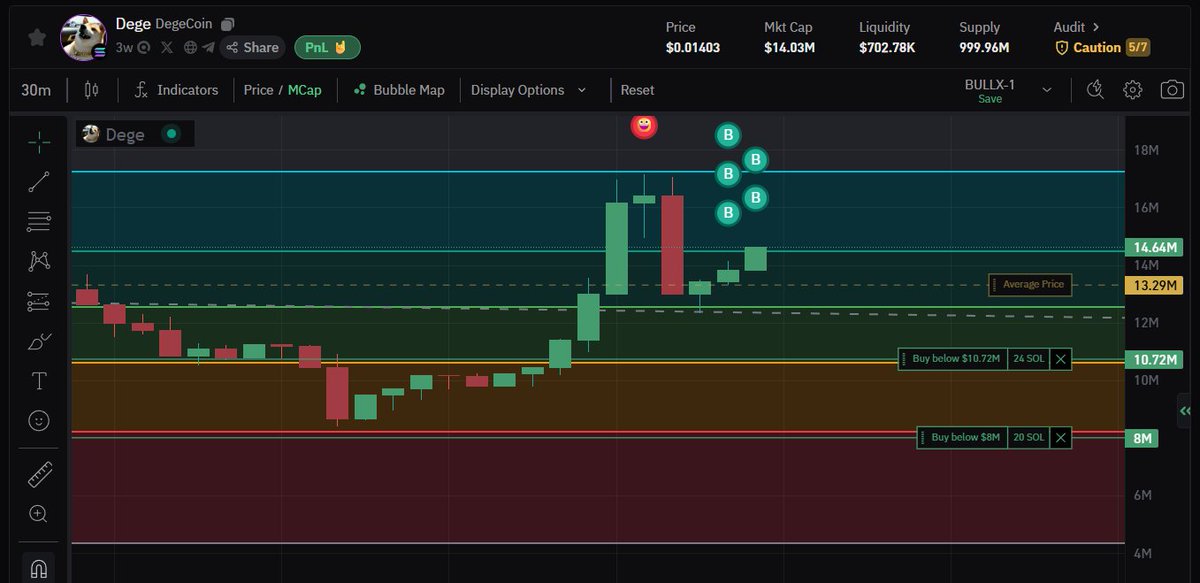Click the red smiley marker on chart
Image resolution: width=1200 pixels, height=583 pixels.
point(644,126)
